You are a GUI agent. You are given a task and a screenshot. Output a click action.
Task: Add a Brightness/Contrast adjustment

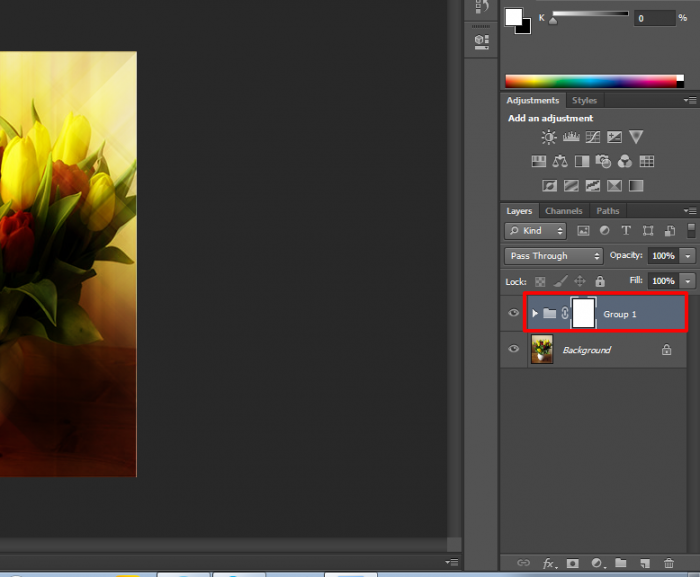(549, 137)
